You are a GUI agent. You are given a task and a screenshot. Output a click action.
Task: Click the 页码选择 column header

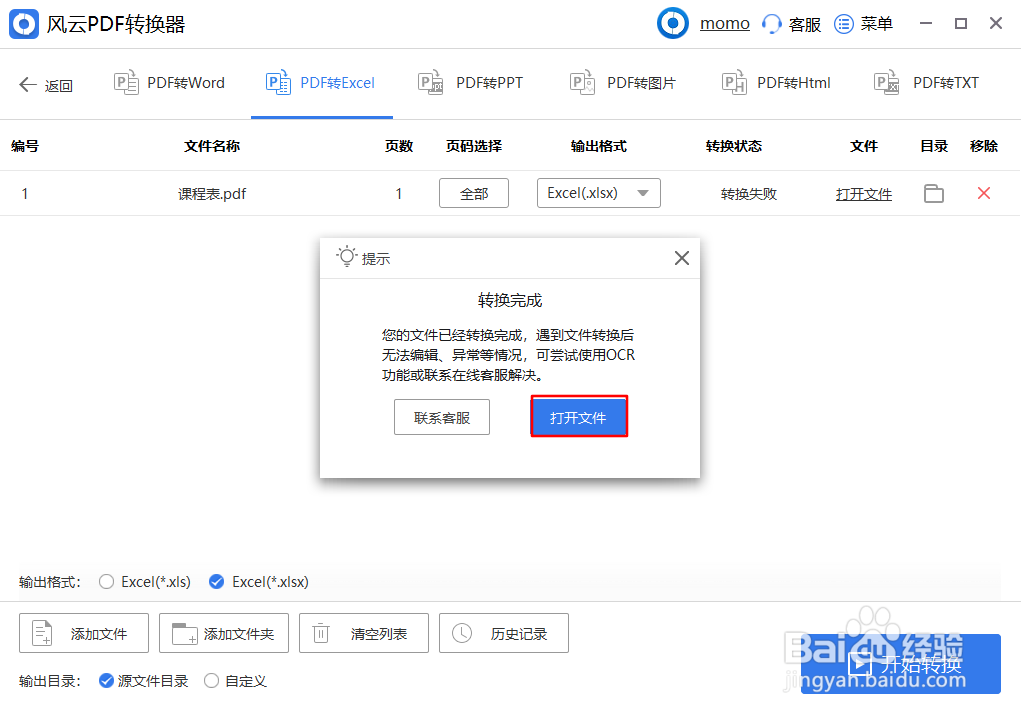[x=473, y=146]
